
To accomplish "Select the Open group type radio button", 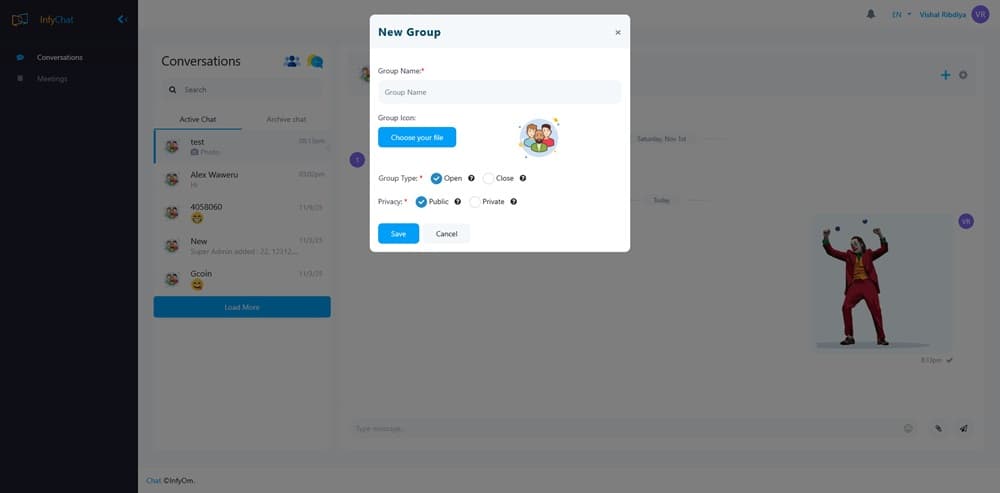I will [437, 178].
